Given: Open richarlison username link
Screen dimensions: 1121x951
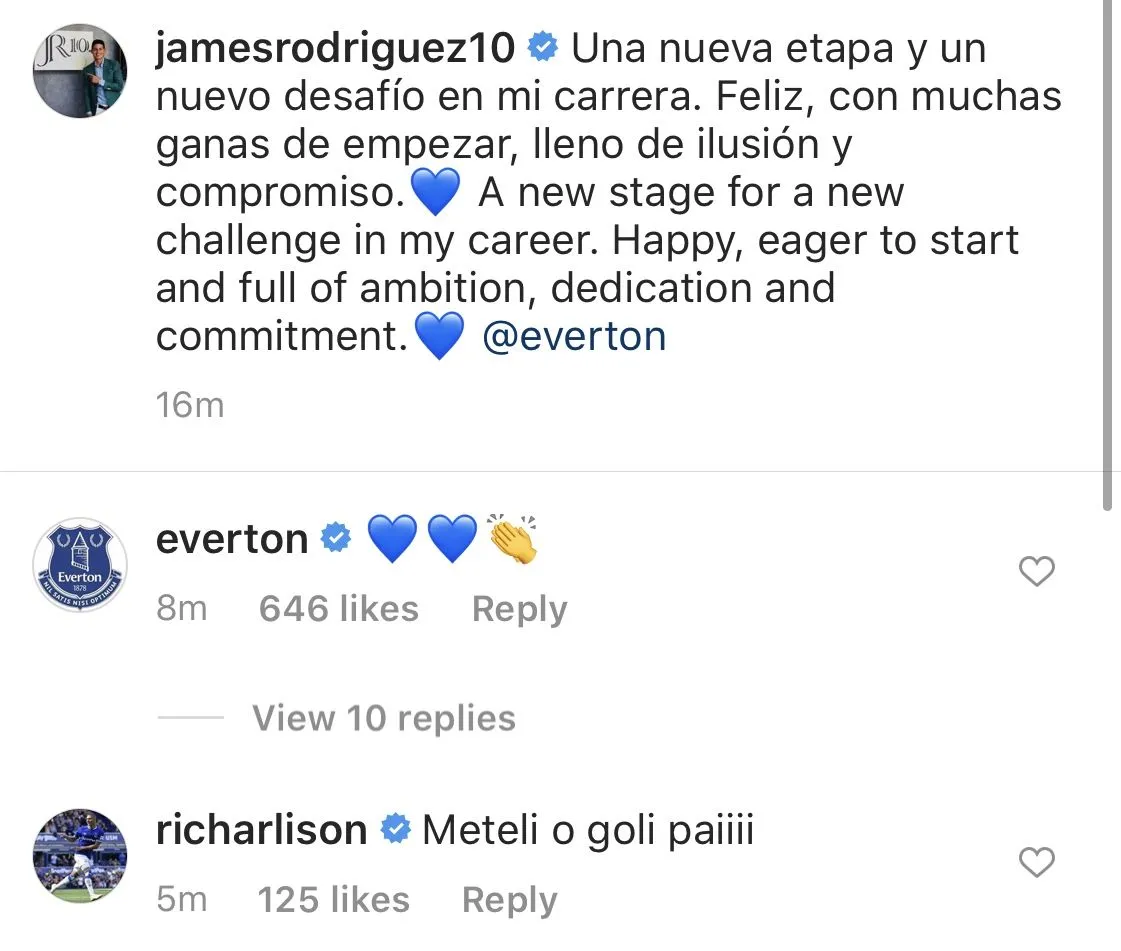Looking at the screenshot, I should point(262,830).
